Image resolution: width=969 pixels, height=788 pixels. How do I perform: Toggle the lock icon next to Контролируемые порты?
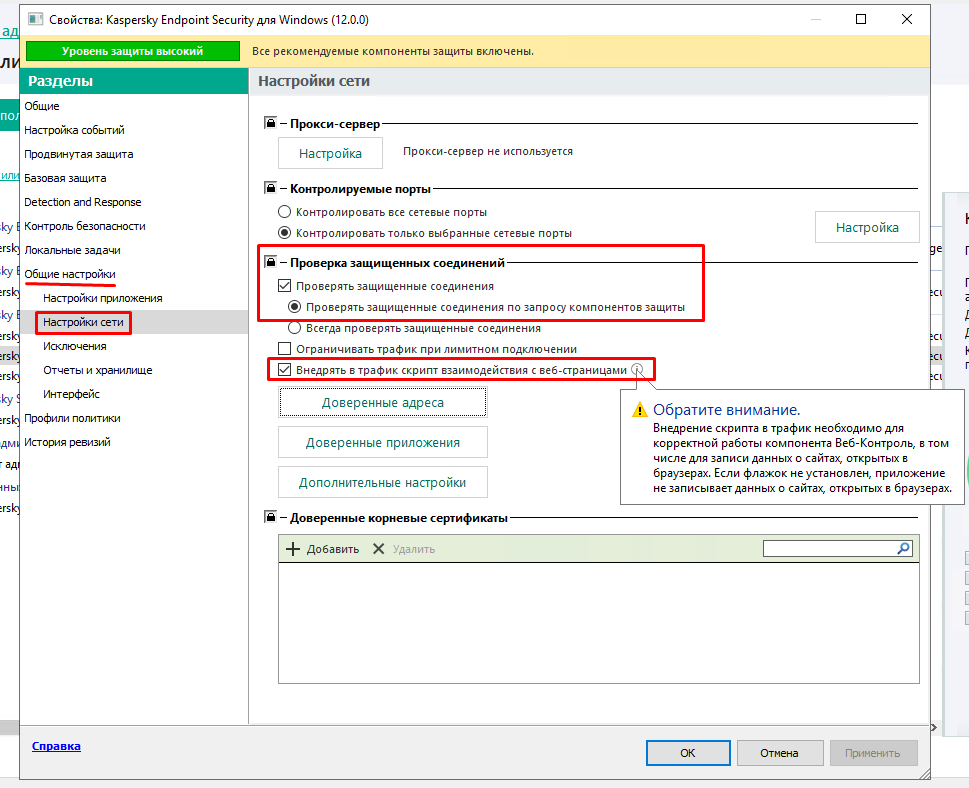[x=270, y=187]
